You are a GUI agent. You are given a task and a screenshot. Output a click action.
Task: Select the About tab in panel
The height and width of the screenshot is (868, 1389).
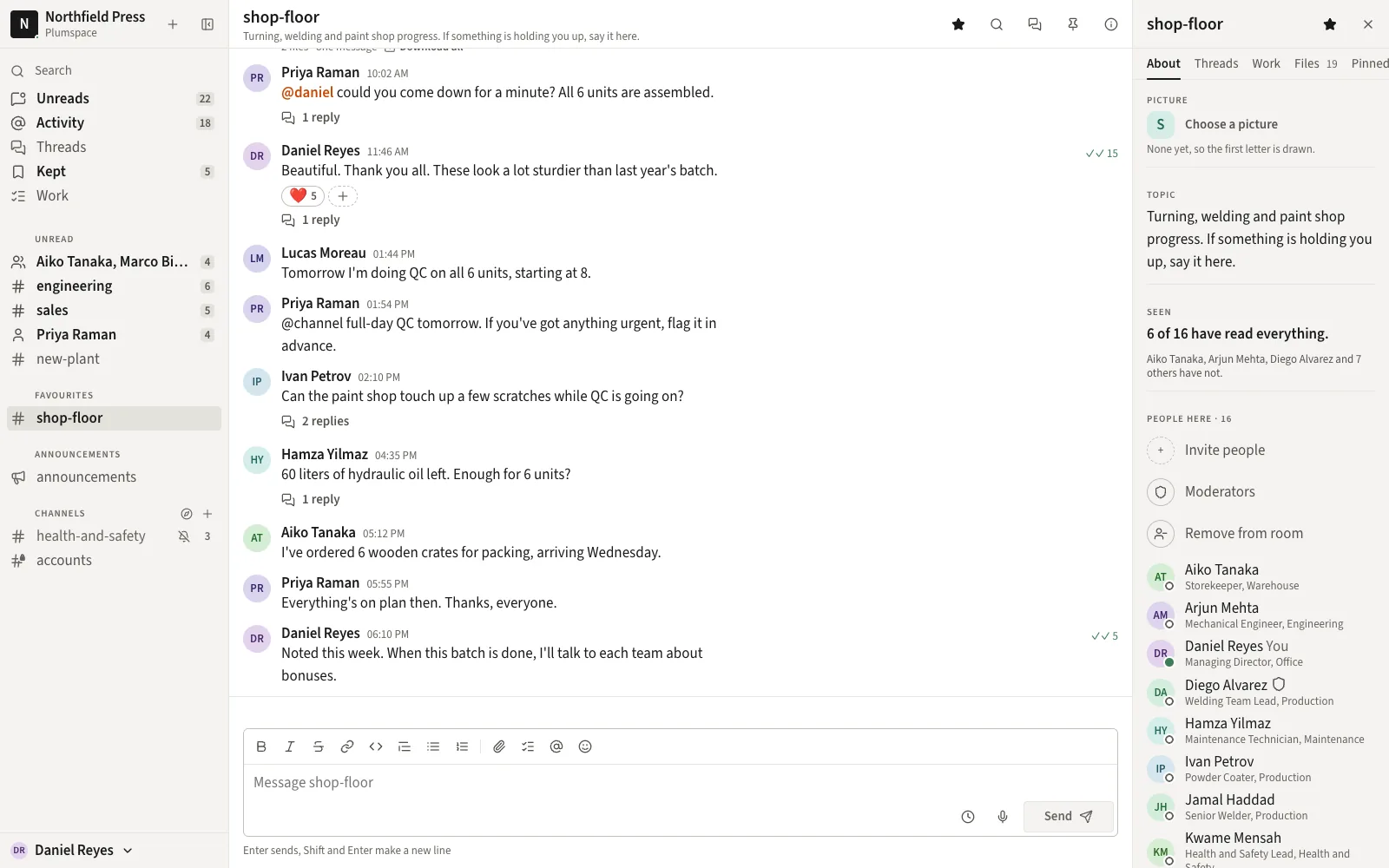1163,63
